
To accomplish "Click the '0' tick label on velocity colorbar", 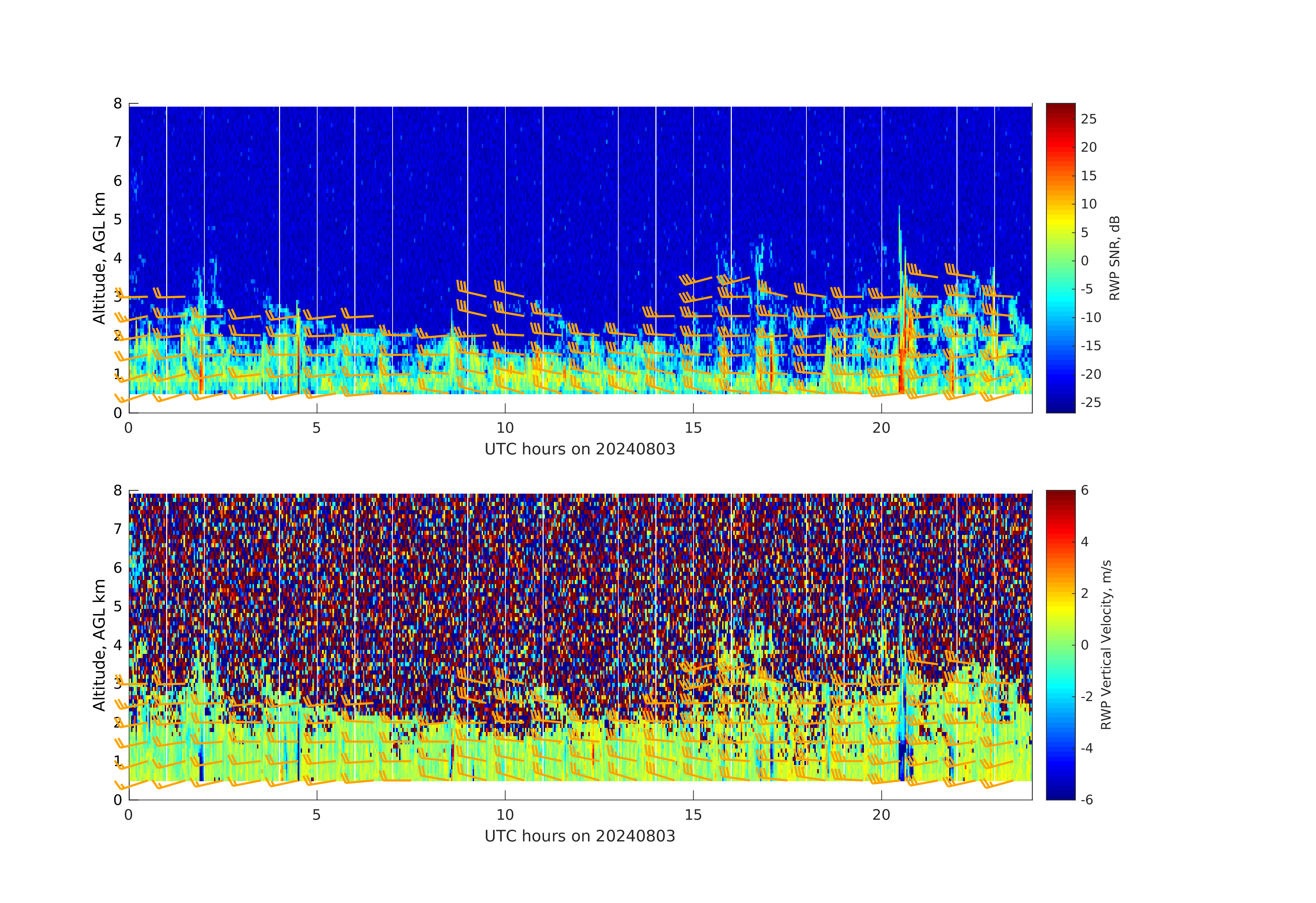I will pos(1085,645).
